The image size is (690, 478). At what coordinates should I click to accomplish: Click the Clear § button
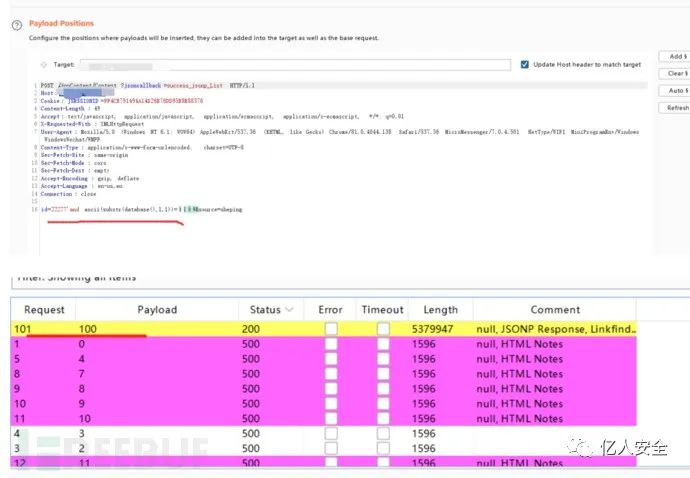click(x=676, y=74)
